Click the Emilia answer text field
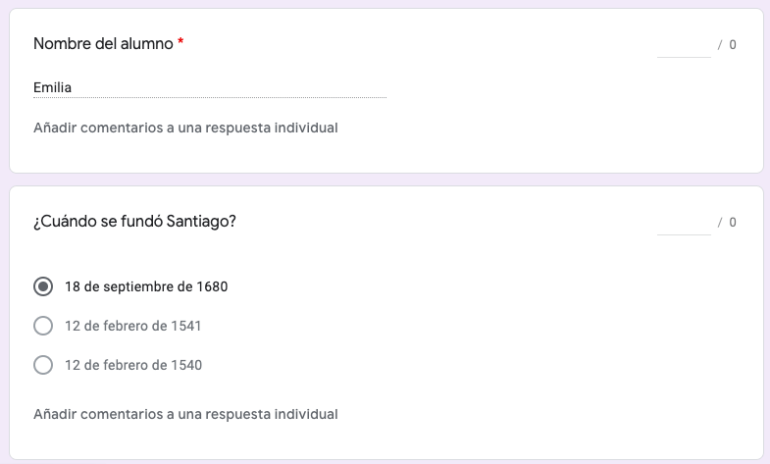 (210, 88)
